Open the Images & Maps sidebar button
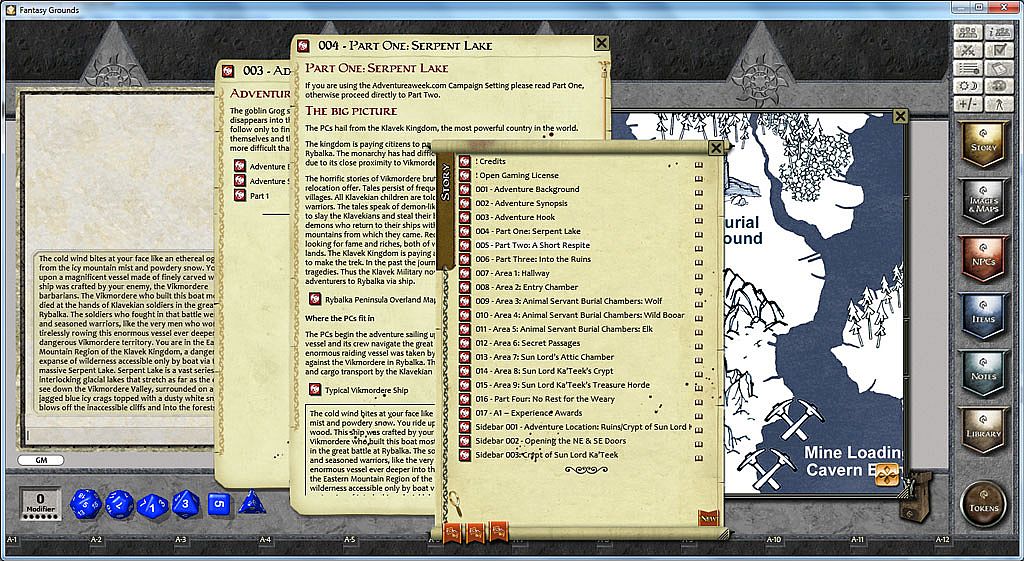Screen dimensions: 1024x561 [983, 202]
